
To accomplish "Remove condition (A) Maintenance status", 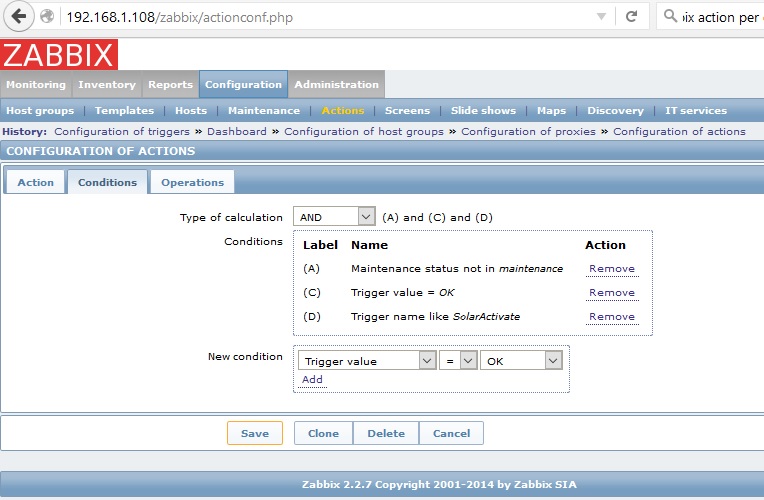I will 612,269.
